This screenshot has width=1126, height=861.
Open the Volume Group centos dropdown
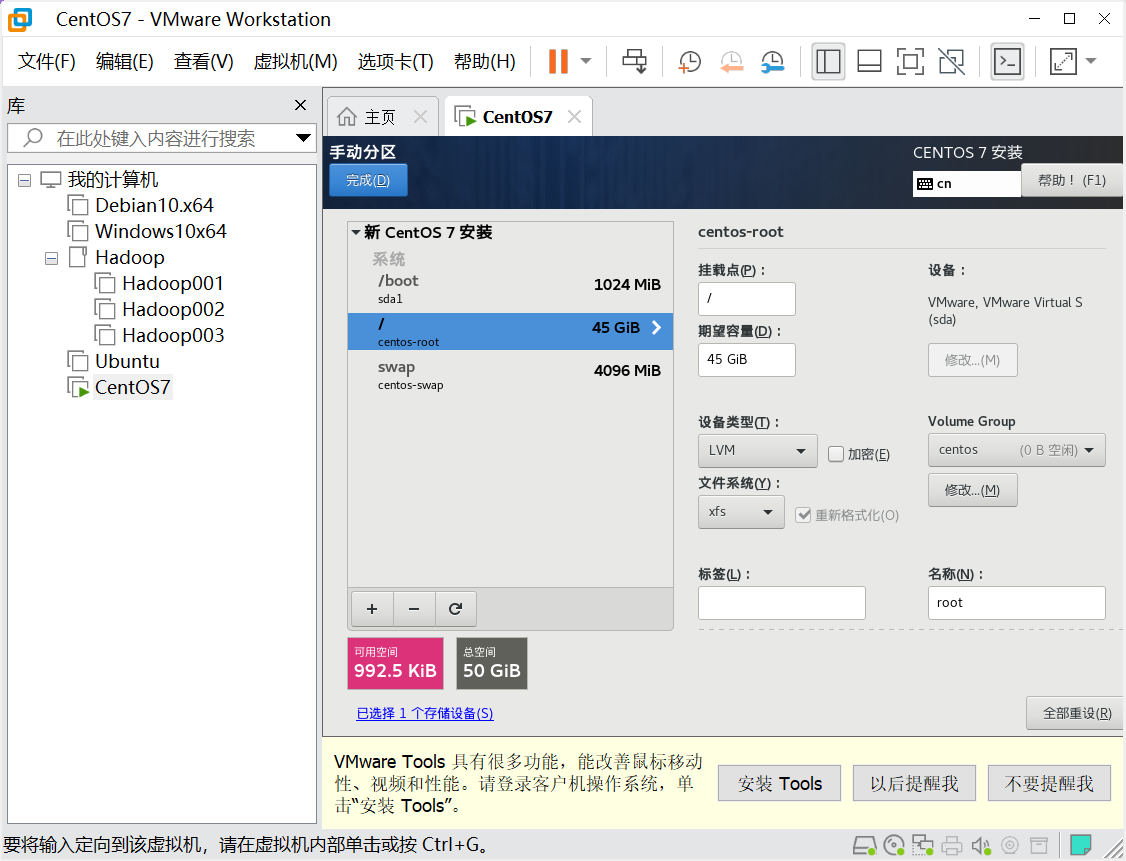point(1016,450)
